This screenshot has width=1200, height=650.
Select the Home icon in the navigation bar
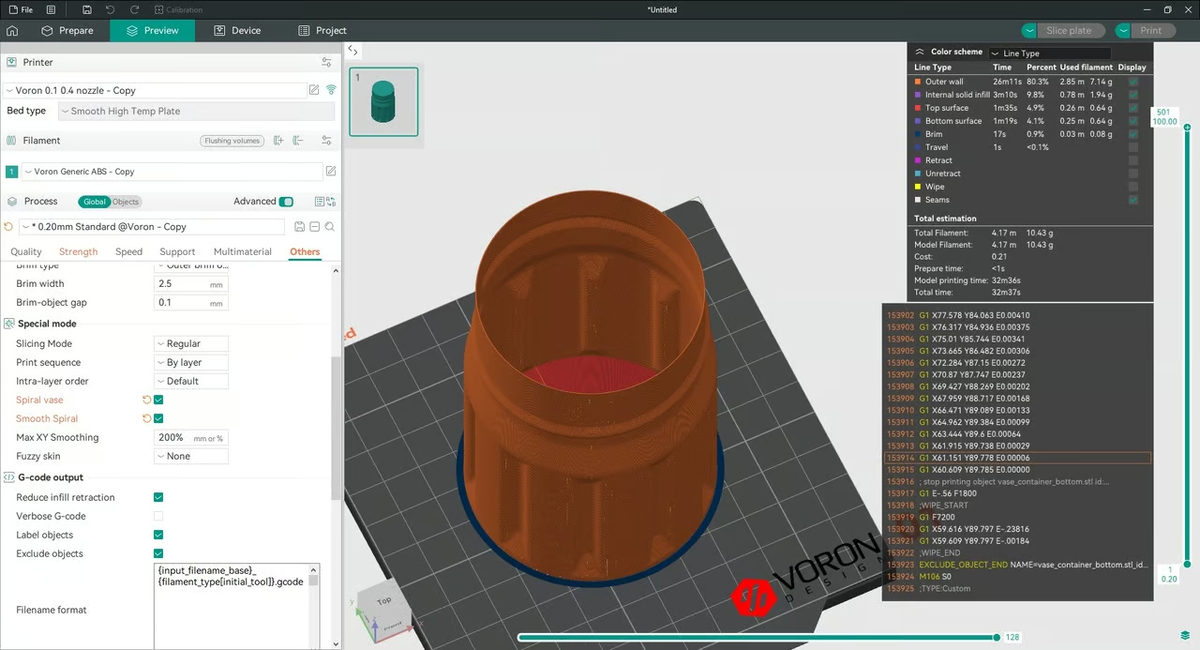tap(13, 30)
